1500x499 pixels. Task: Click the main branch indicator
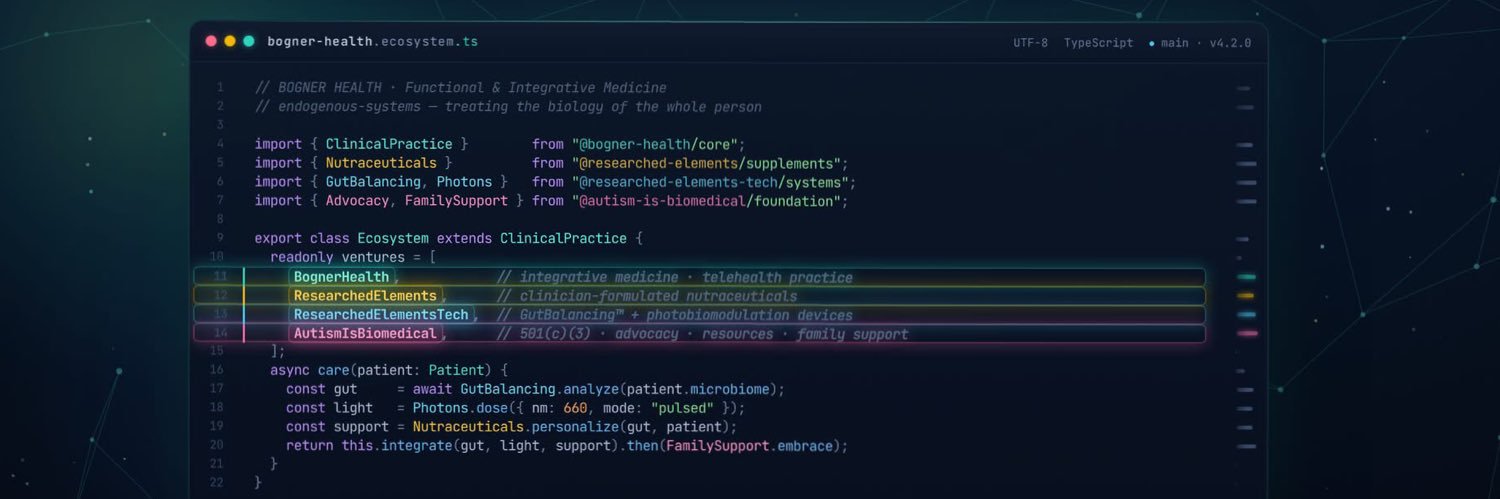[1169, 43]
